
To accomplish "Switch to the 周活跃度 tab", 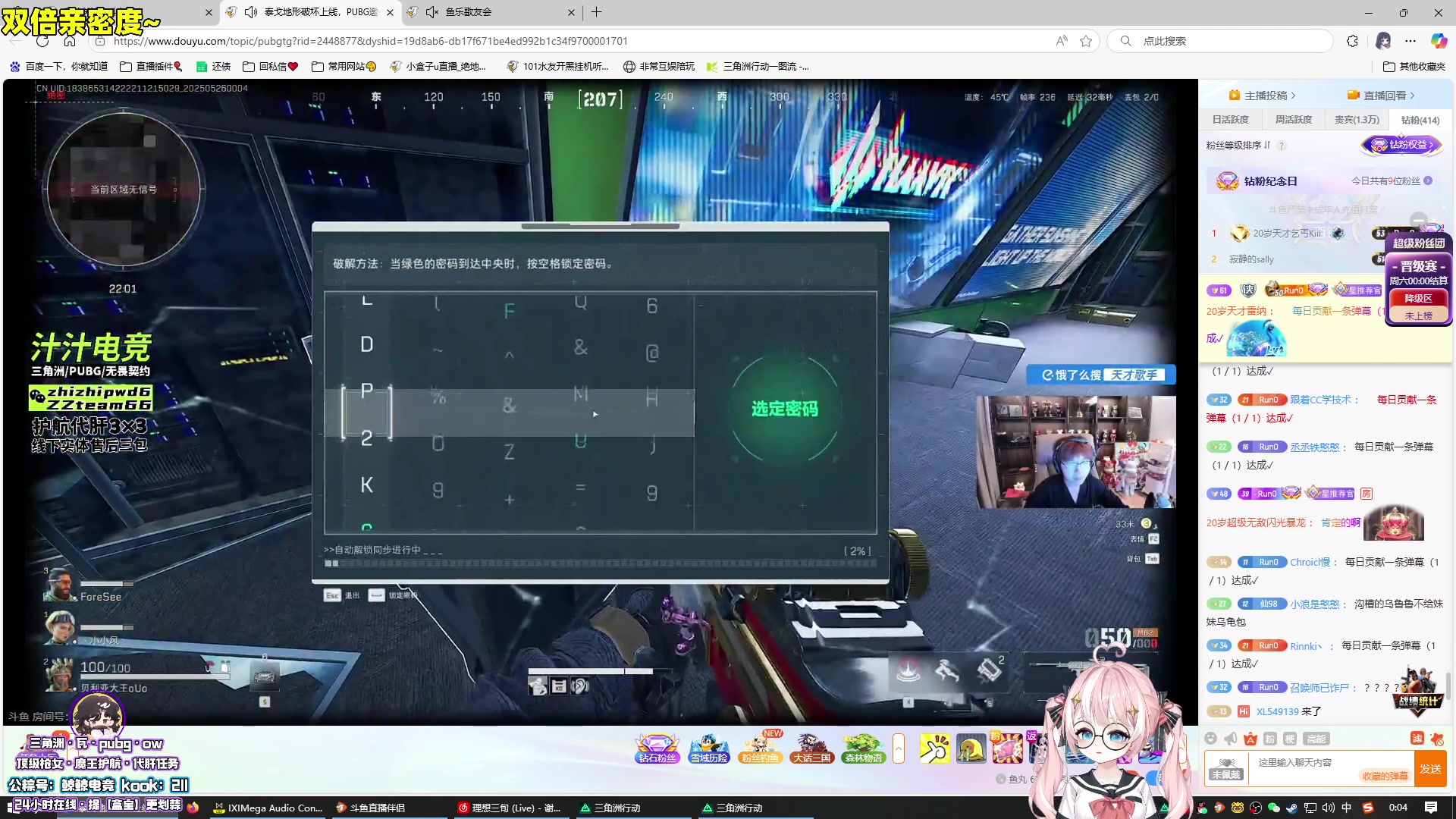I will coord(1294,120).
